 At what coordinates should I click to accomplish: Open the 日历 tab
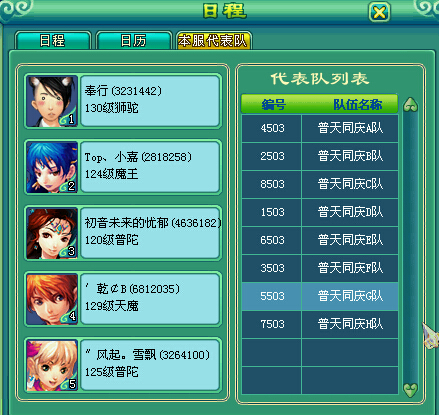134,41
